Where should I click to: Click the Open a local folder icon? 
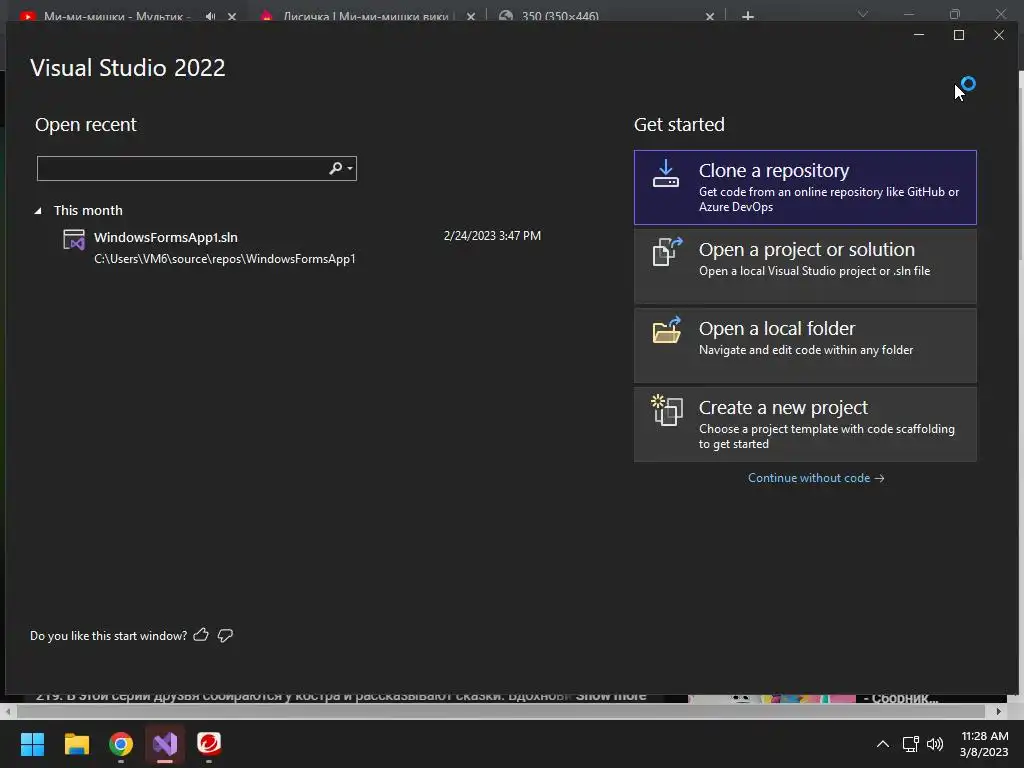click(667, 330)
